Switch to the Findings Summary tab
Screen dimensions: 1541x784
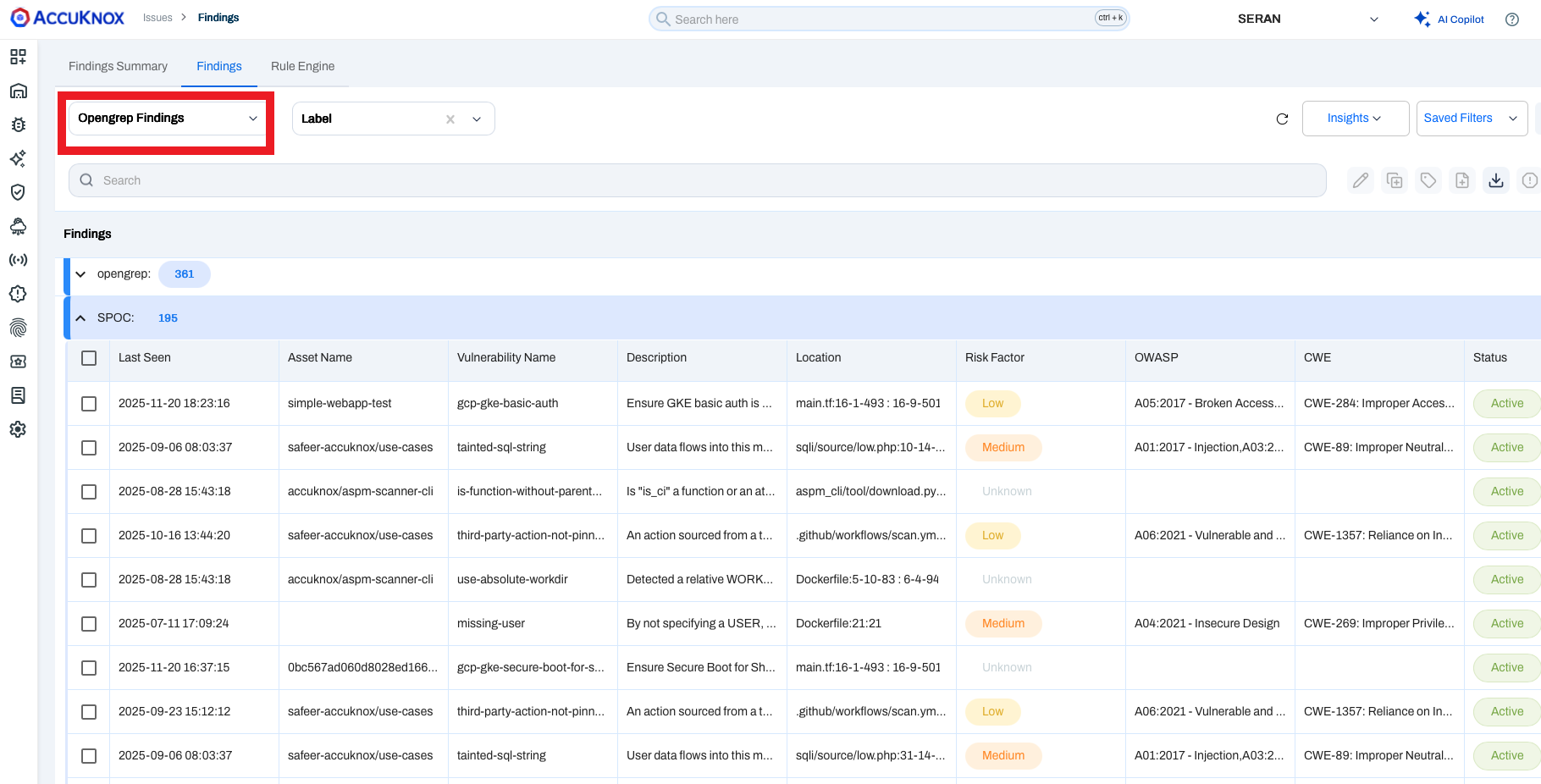click(x=118, y=66)
